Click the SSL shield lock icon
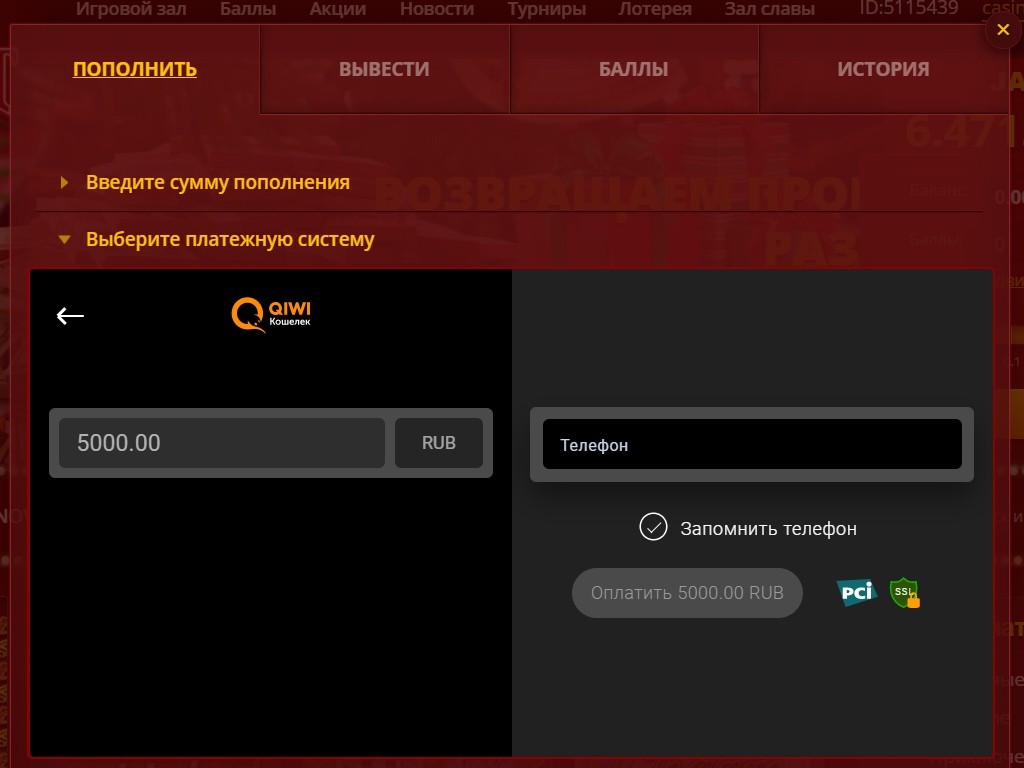 [904, 592]
